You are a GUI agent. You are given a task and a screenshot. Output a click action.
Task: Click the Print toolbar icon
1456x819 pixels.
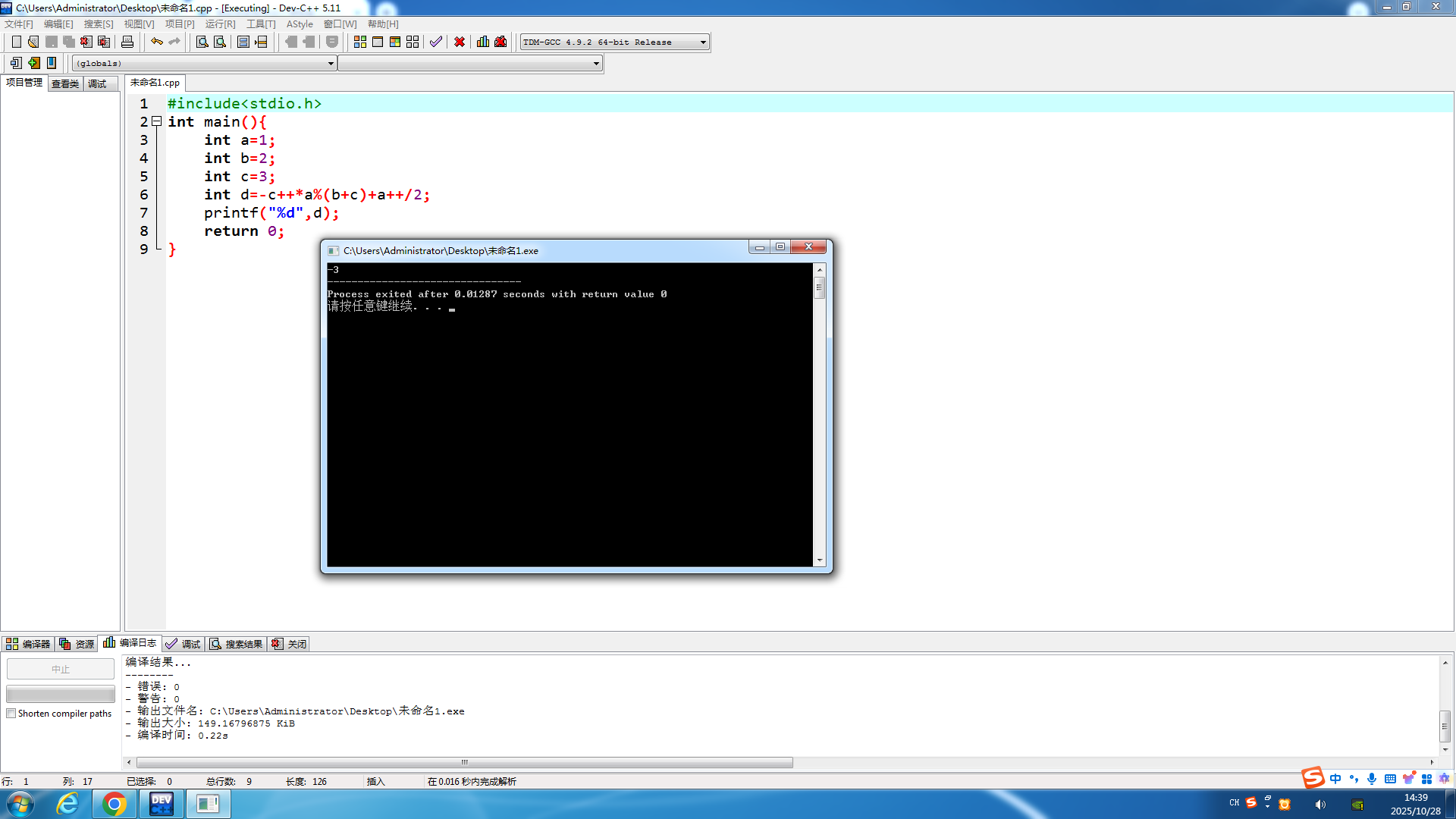(127, 42)
